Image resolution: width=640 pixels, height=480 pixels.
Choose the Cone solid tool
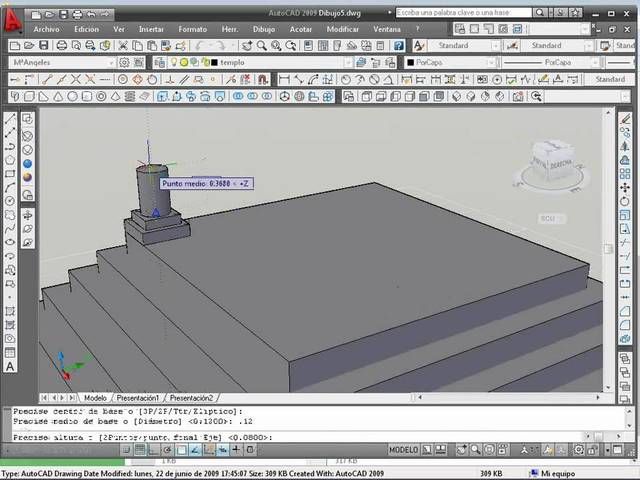tap(58, 96)
